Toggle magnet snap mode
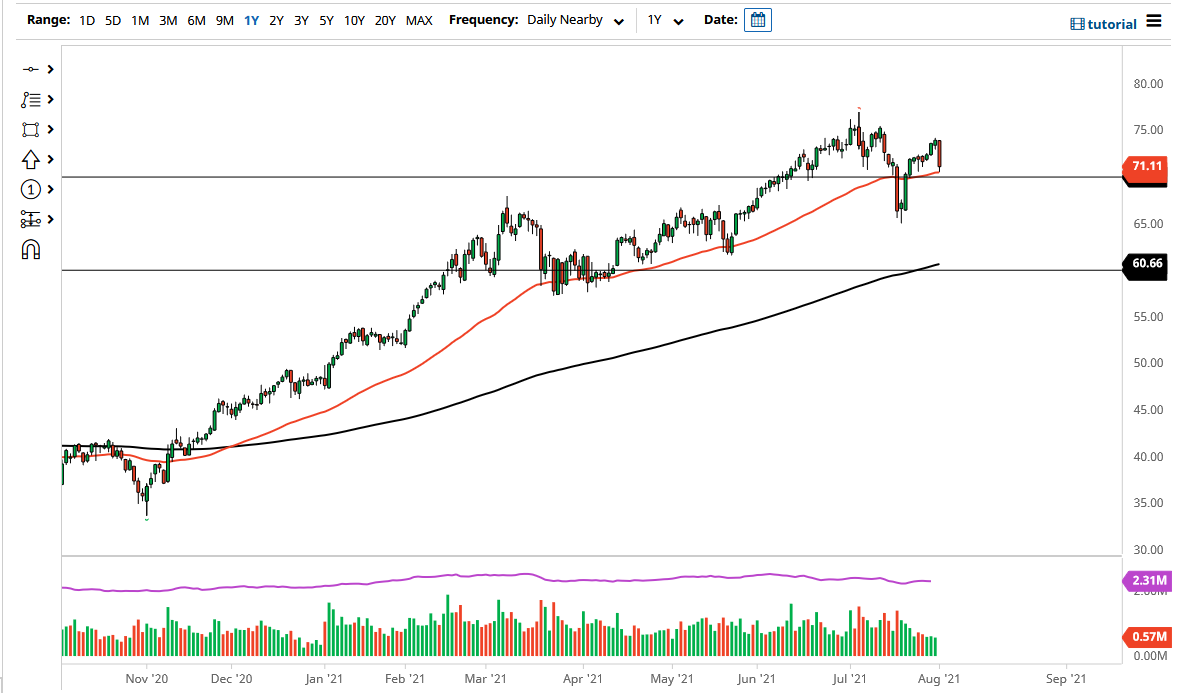The image size is (1178, 693). point(30,249)
